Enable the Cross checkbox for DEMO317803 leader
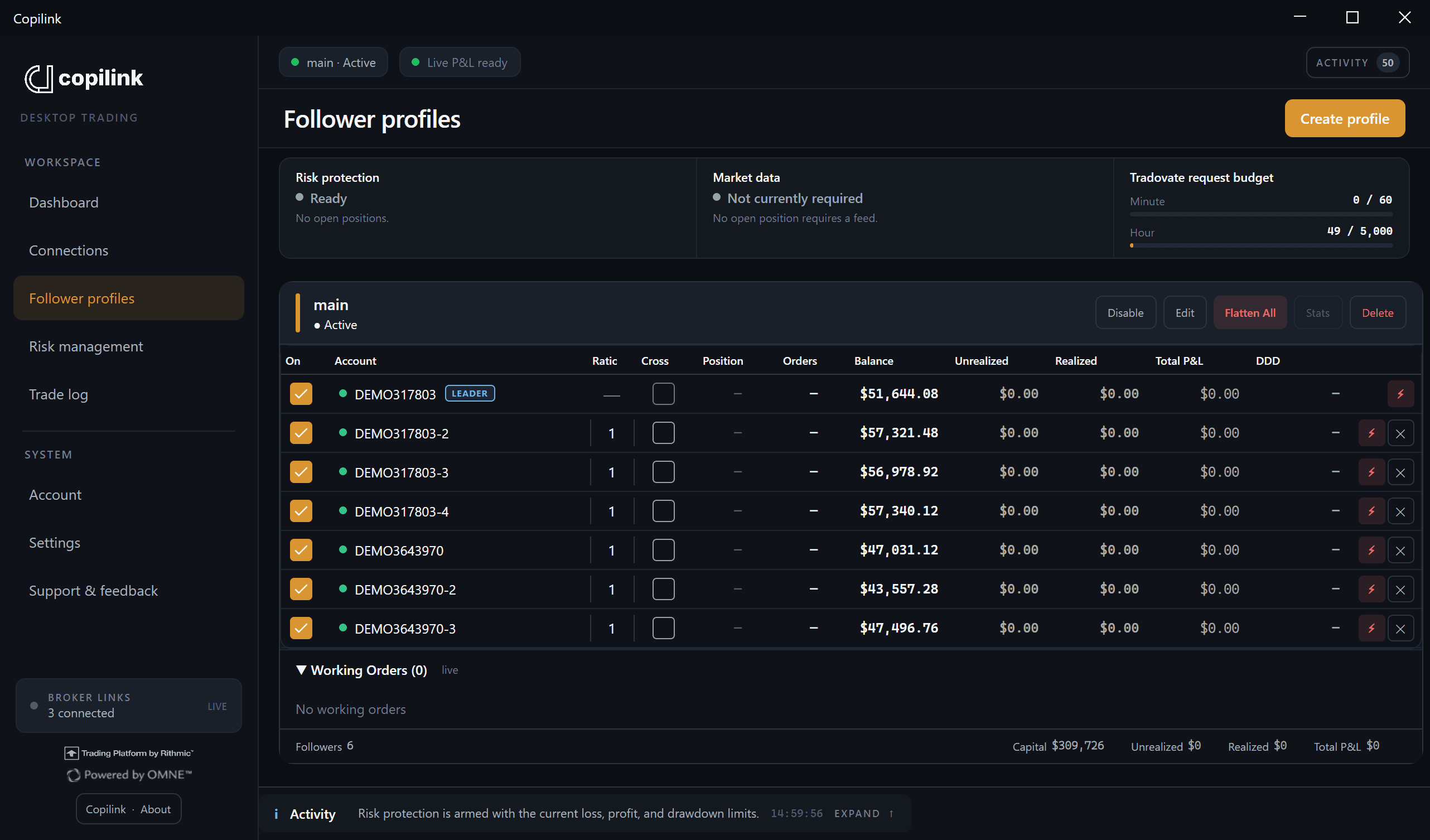1430x840 pixels. pos(663,394)
